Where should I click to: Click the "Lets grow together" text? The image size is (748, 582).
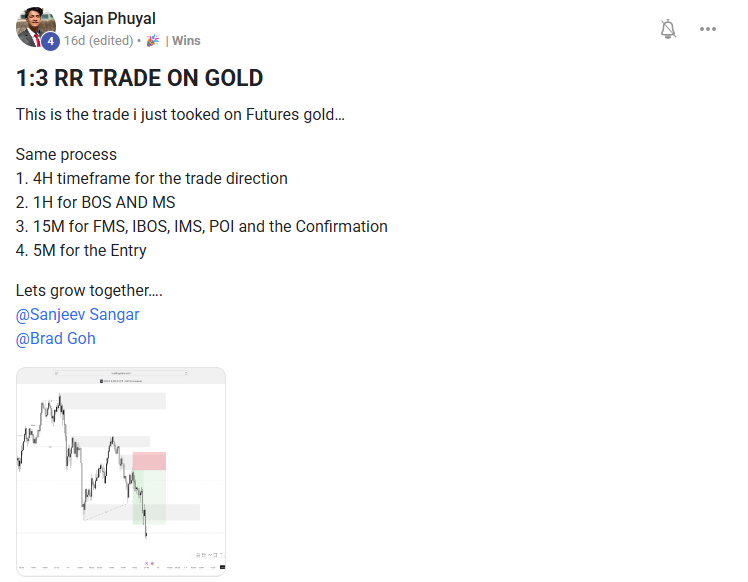(89, 291)
